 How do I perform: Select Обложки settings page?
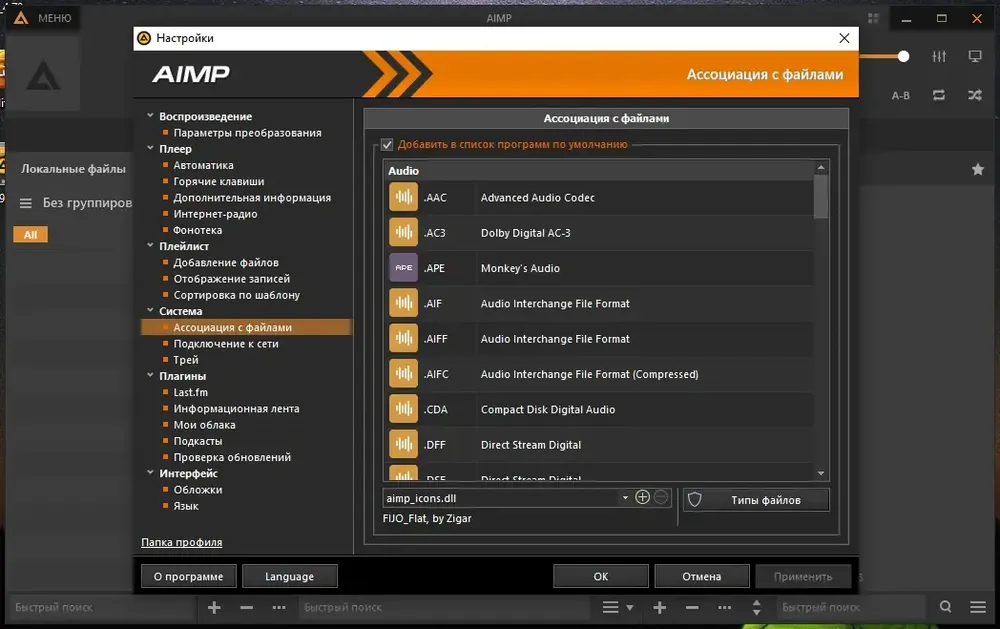(198, 489)
